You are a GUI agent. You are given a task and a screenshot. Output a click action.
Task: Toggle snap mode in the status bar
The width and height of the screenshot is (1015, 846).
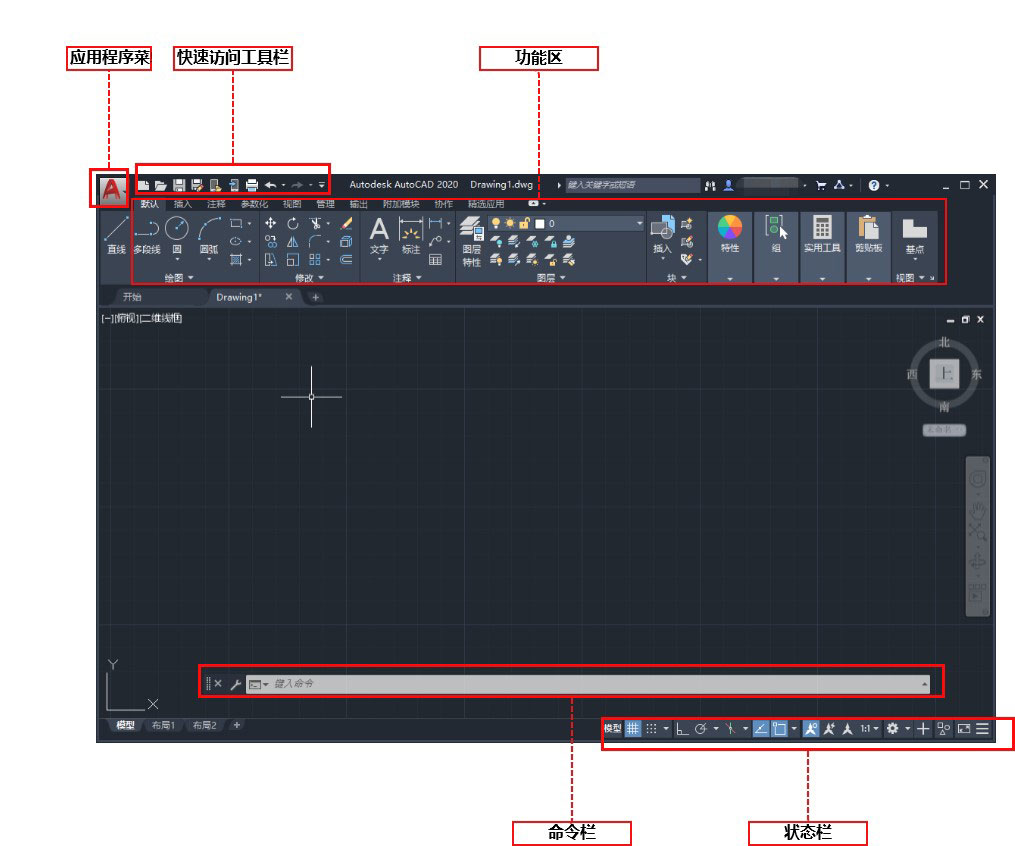[x=651, y=729]
